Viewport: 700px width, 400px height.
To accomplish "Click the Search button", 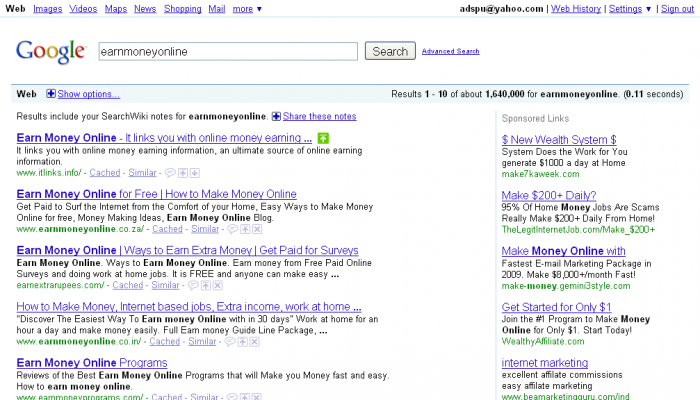I will coord(390,51).
